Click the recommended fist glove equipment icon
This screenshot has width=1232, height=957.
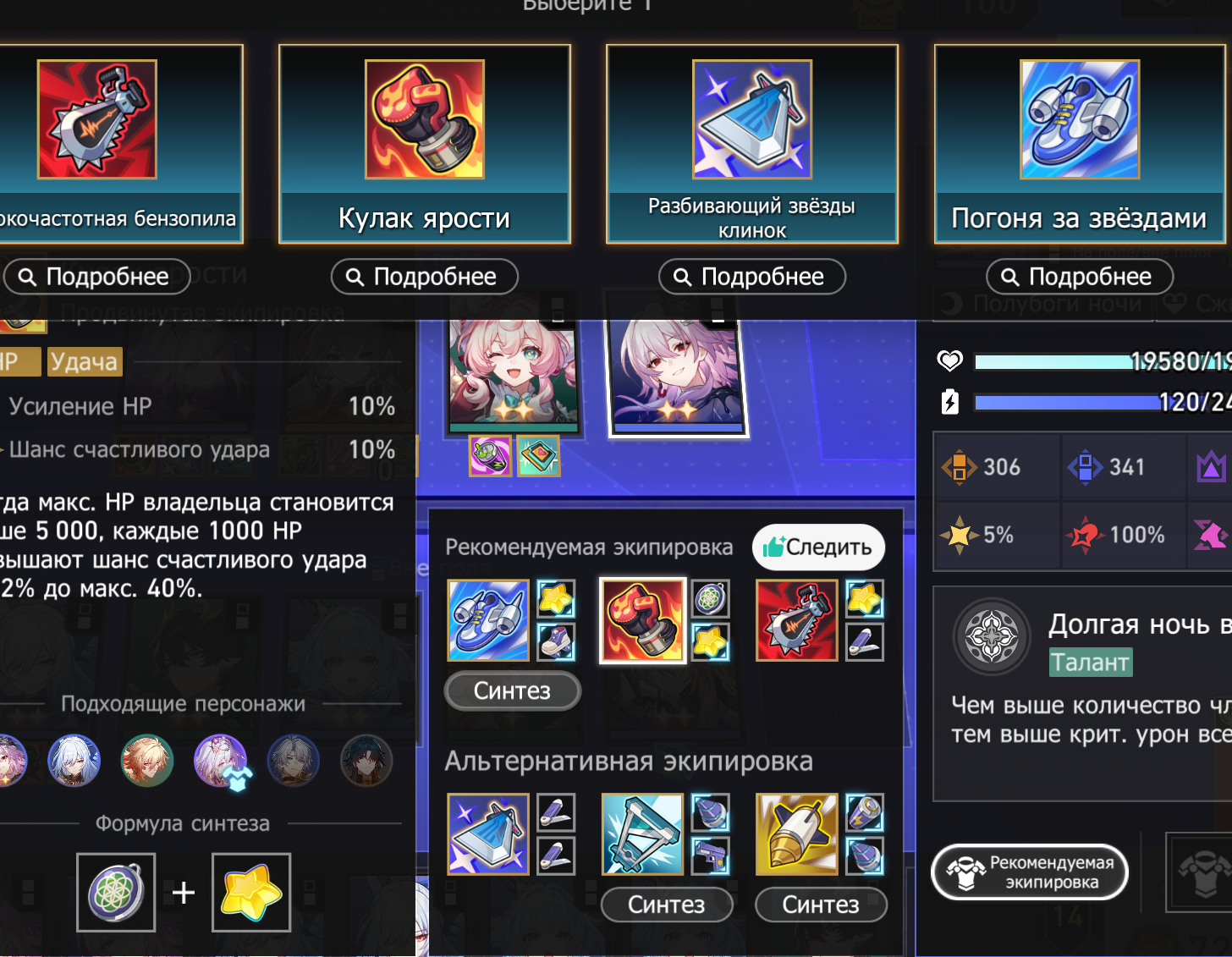pos(642,621)
